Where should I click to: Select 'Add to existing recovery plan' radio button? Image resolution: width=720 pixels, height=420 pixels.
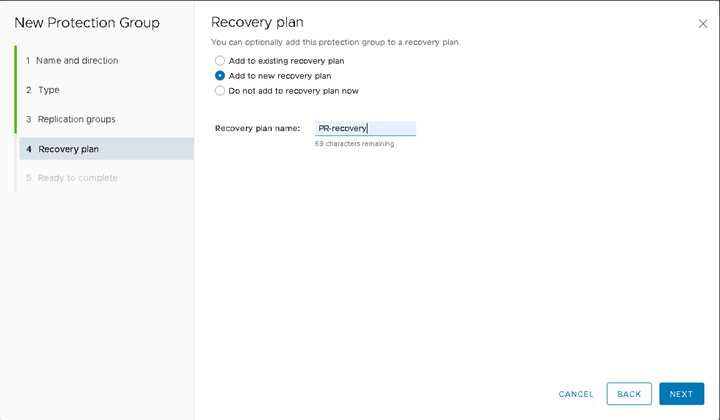pyautogui.click(x=220, y=61)
